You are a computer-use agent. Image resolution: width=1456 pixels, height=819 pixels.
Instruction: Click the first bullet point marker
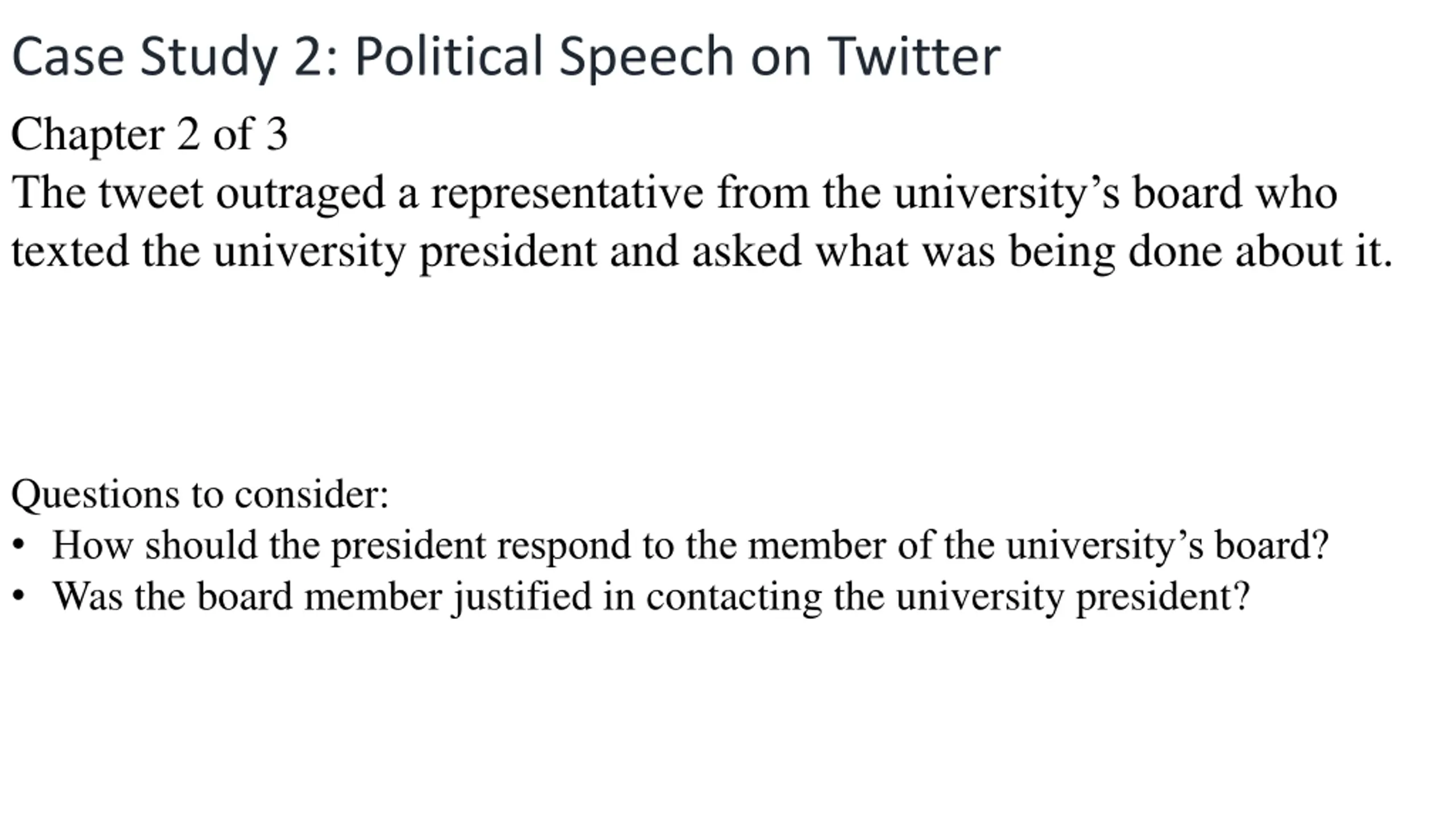(x=19, y=545)
